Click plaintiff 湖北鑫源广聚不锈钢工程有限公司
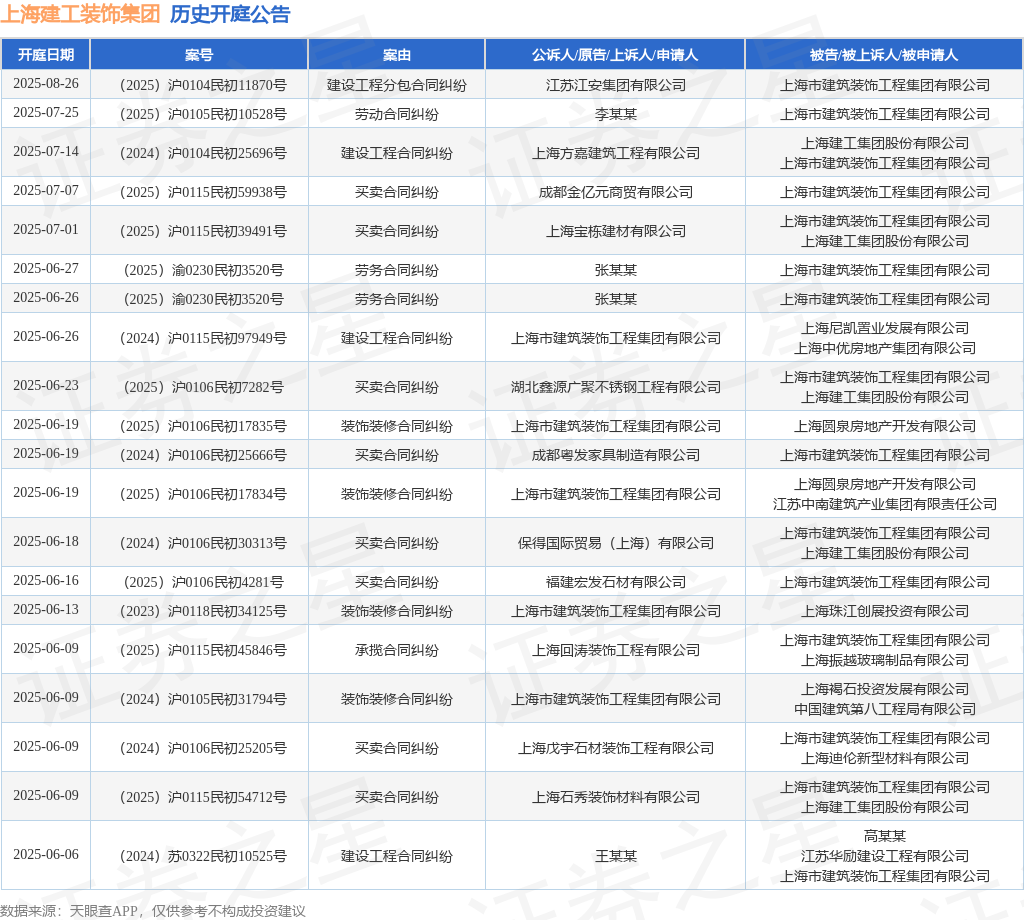1024x920 pixels. pos(616,387)
